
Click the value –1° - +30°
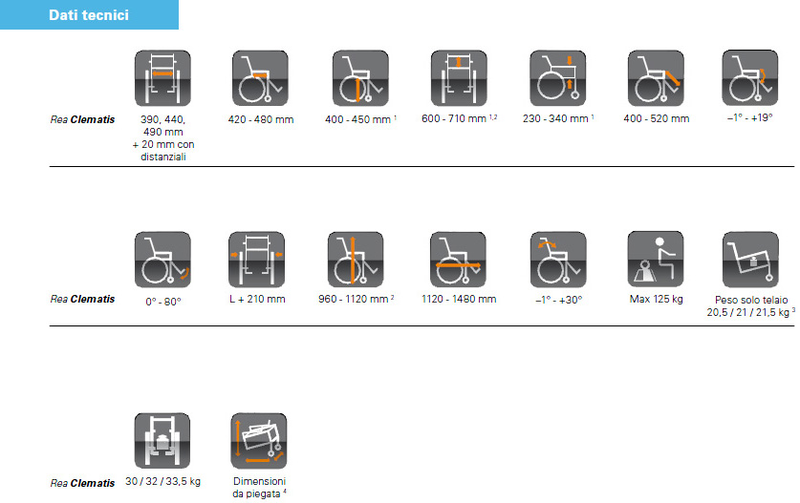tap(559, 300)
